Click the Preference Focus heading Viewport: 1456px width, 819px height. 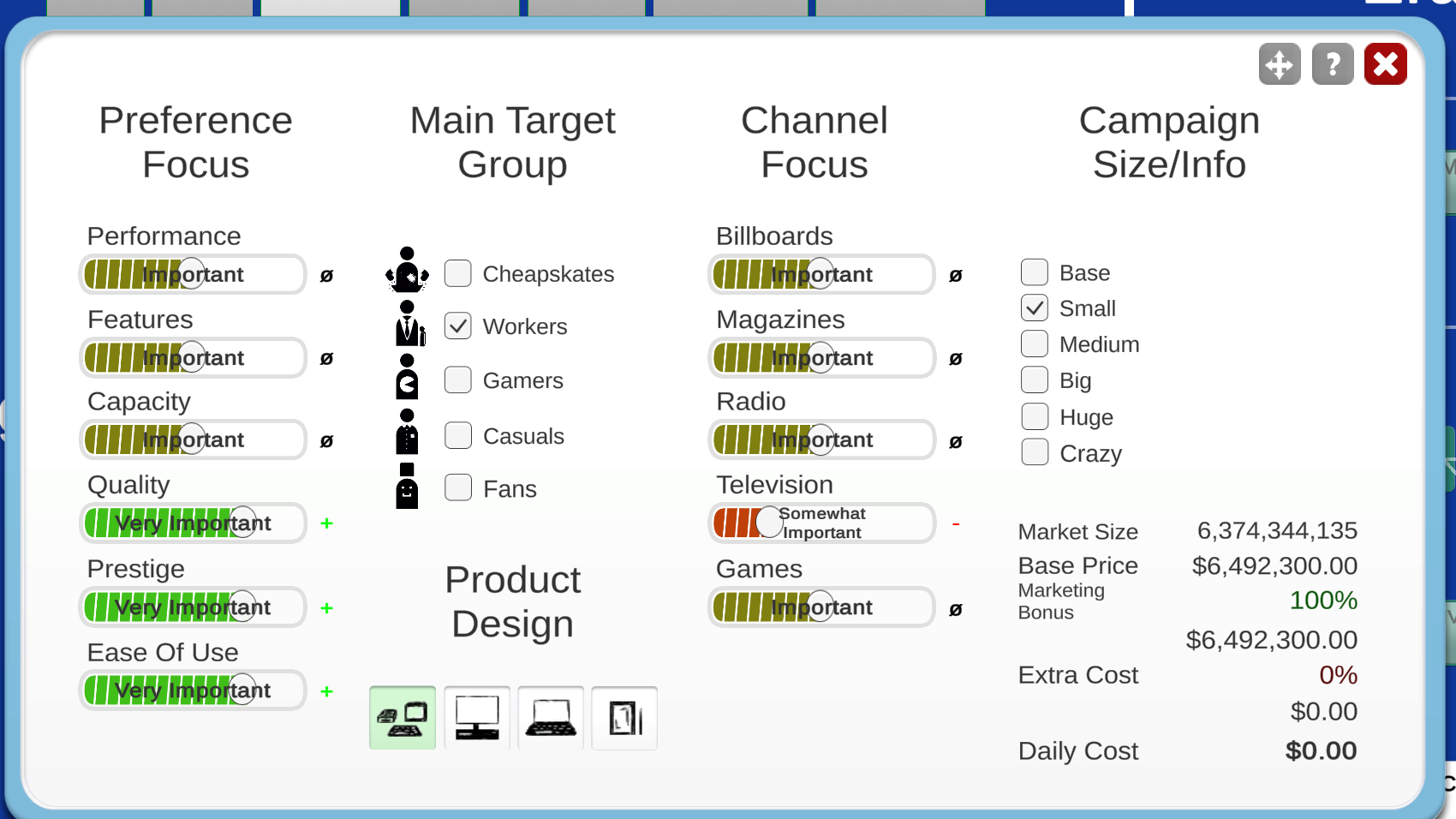click(x=196, y=142)
